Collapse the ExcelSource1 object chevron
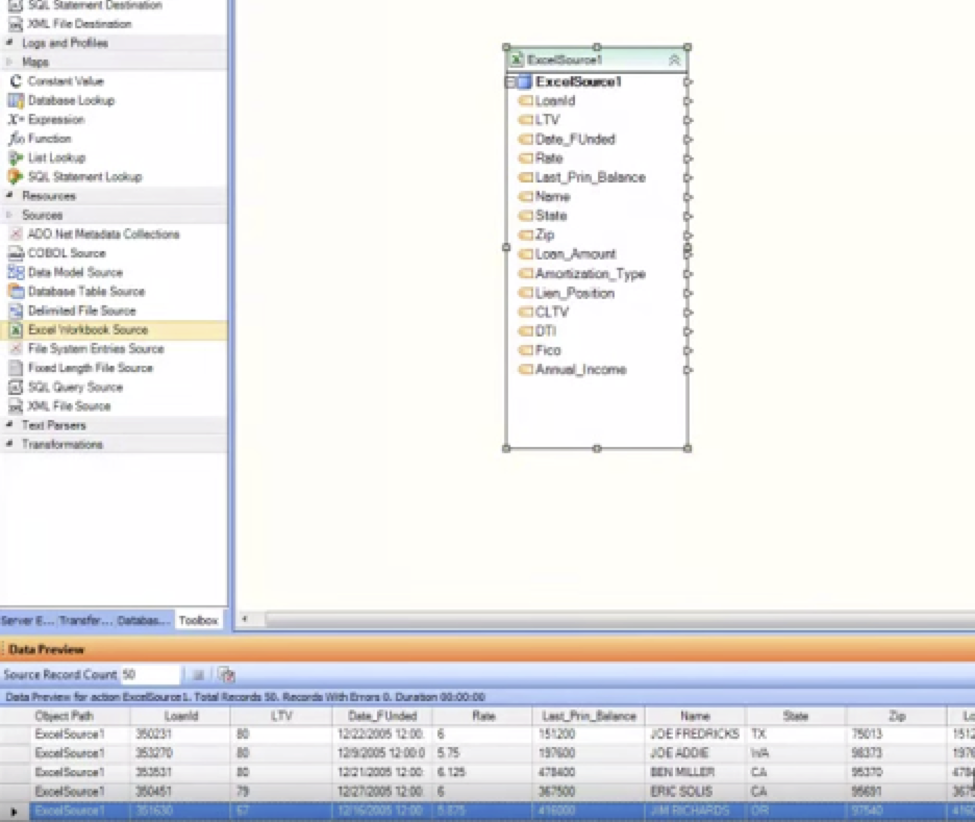975x822 pixels. 674,60
